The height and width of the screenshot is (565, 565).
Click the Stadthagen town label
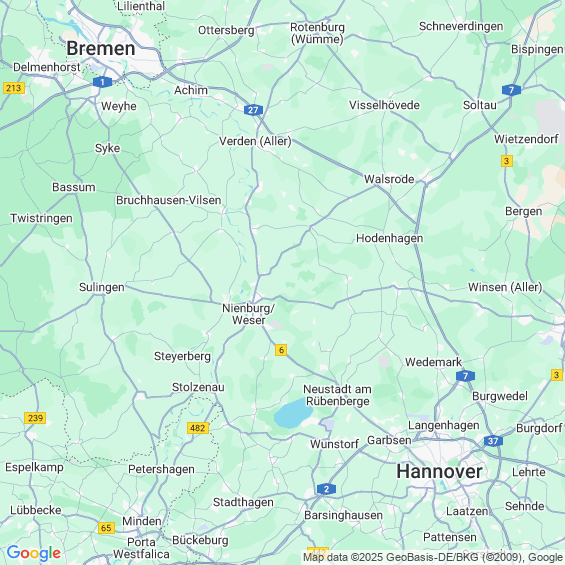243,502
